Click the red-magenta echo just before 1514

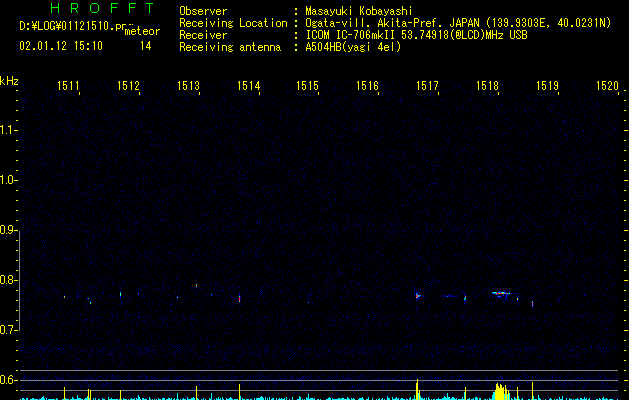coord(239,298)
